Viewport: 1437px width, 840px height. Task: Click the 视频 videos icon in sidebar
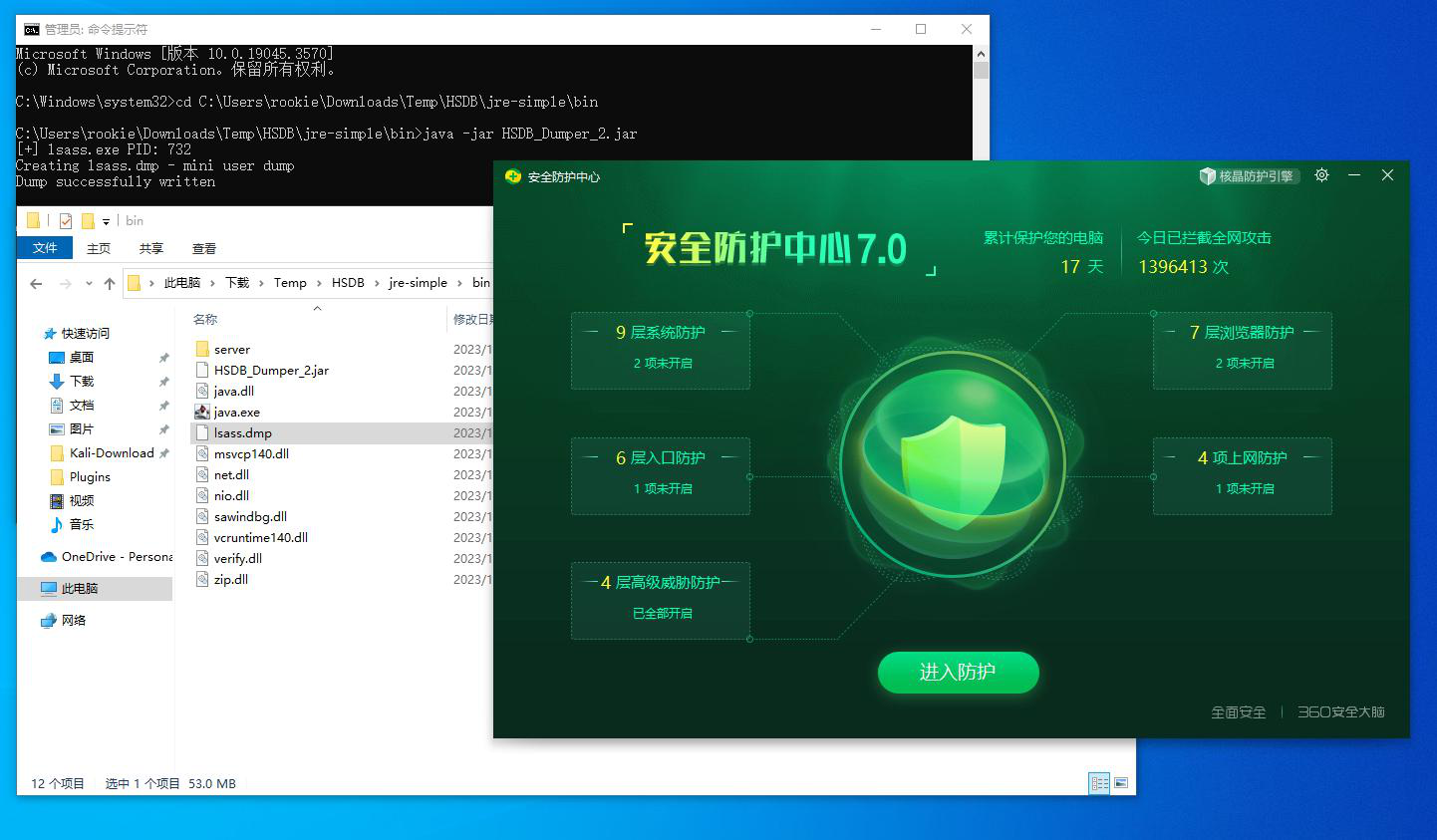click(57, 500)
